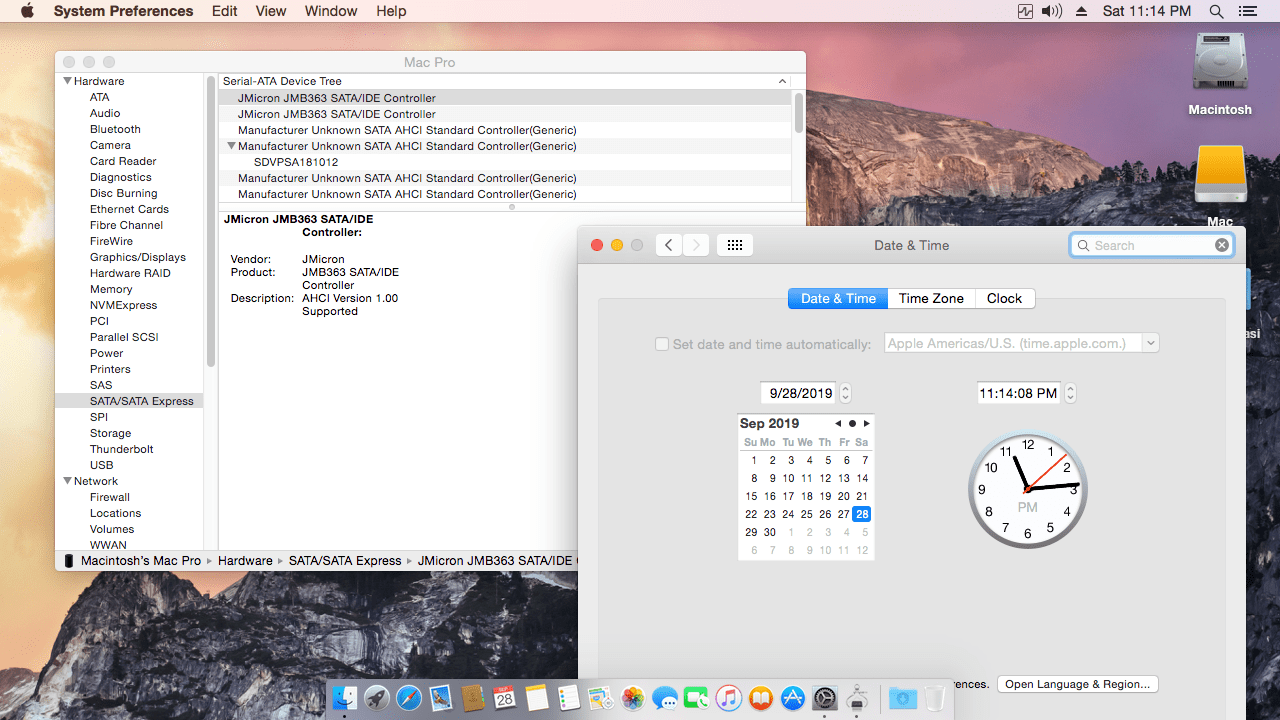The width and height of the screenshot is (1280, 720).
Task: Collapse the Serial-ATA Device Tree header
Action: pos(782,81)
